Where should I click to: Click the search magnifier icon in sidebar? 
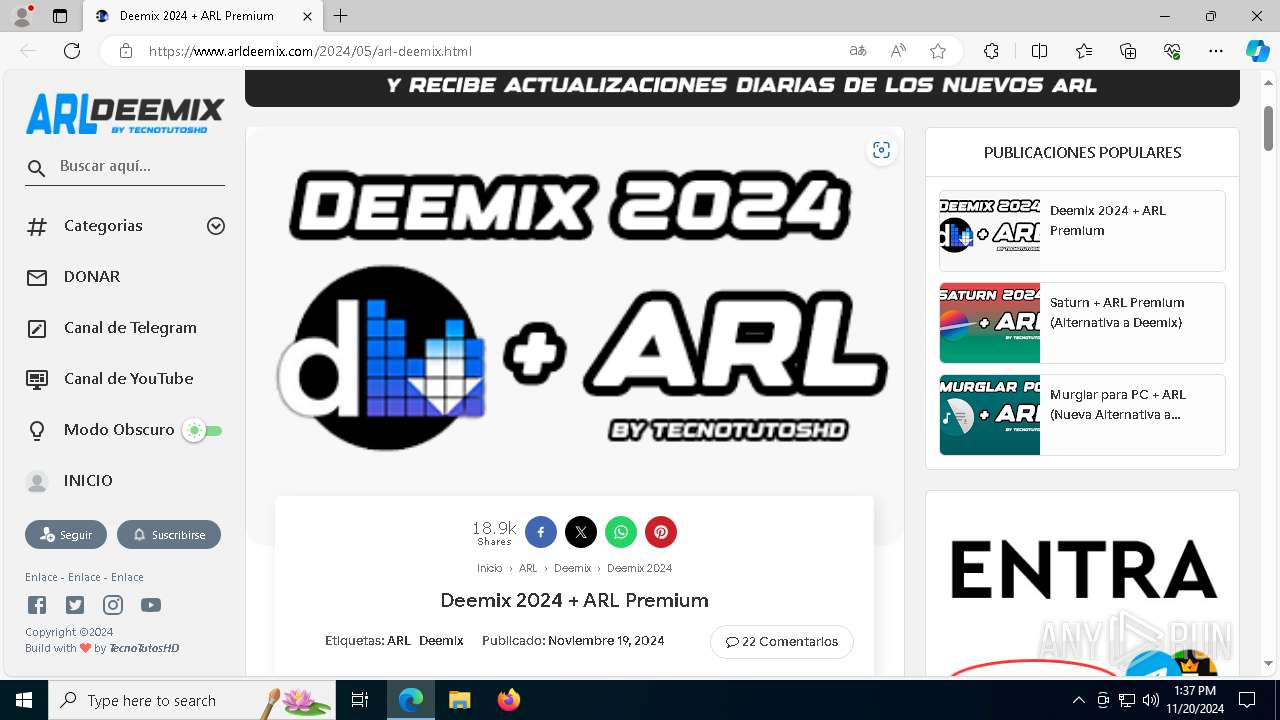(37, 168)
